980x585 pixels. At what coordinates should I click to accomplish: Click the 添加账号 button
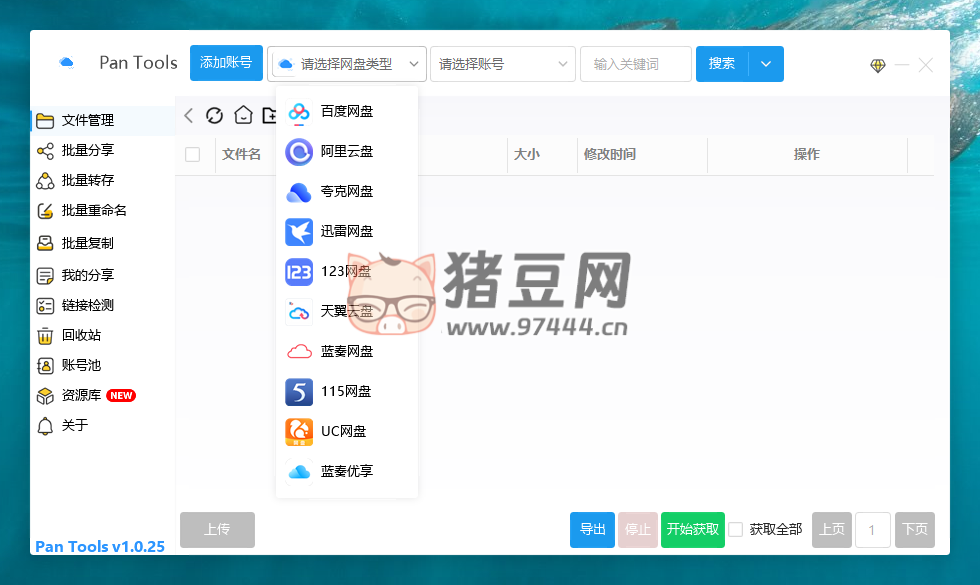226,63
